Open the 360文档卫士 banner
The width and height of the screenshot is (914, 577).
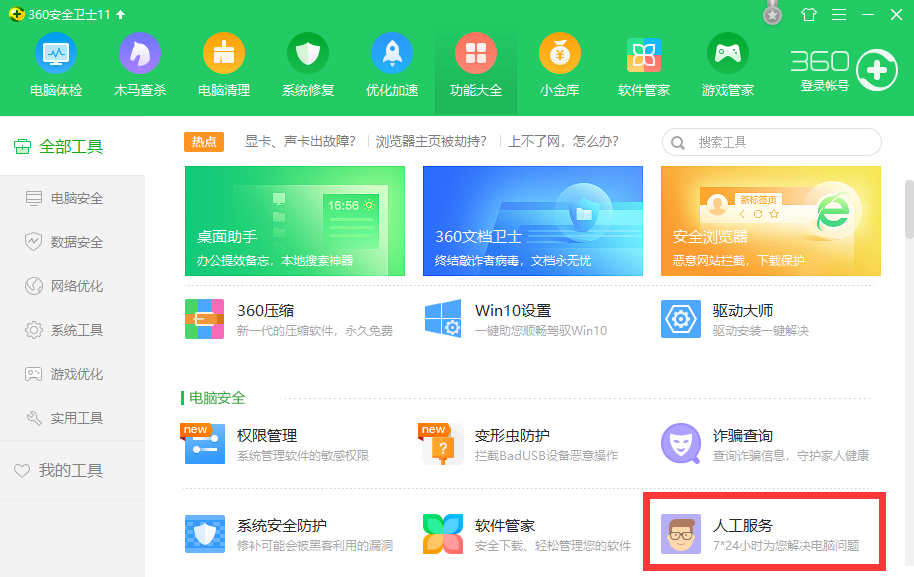tap(533, 221)
